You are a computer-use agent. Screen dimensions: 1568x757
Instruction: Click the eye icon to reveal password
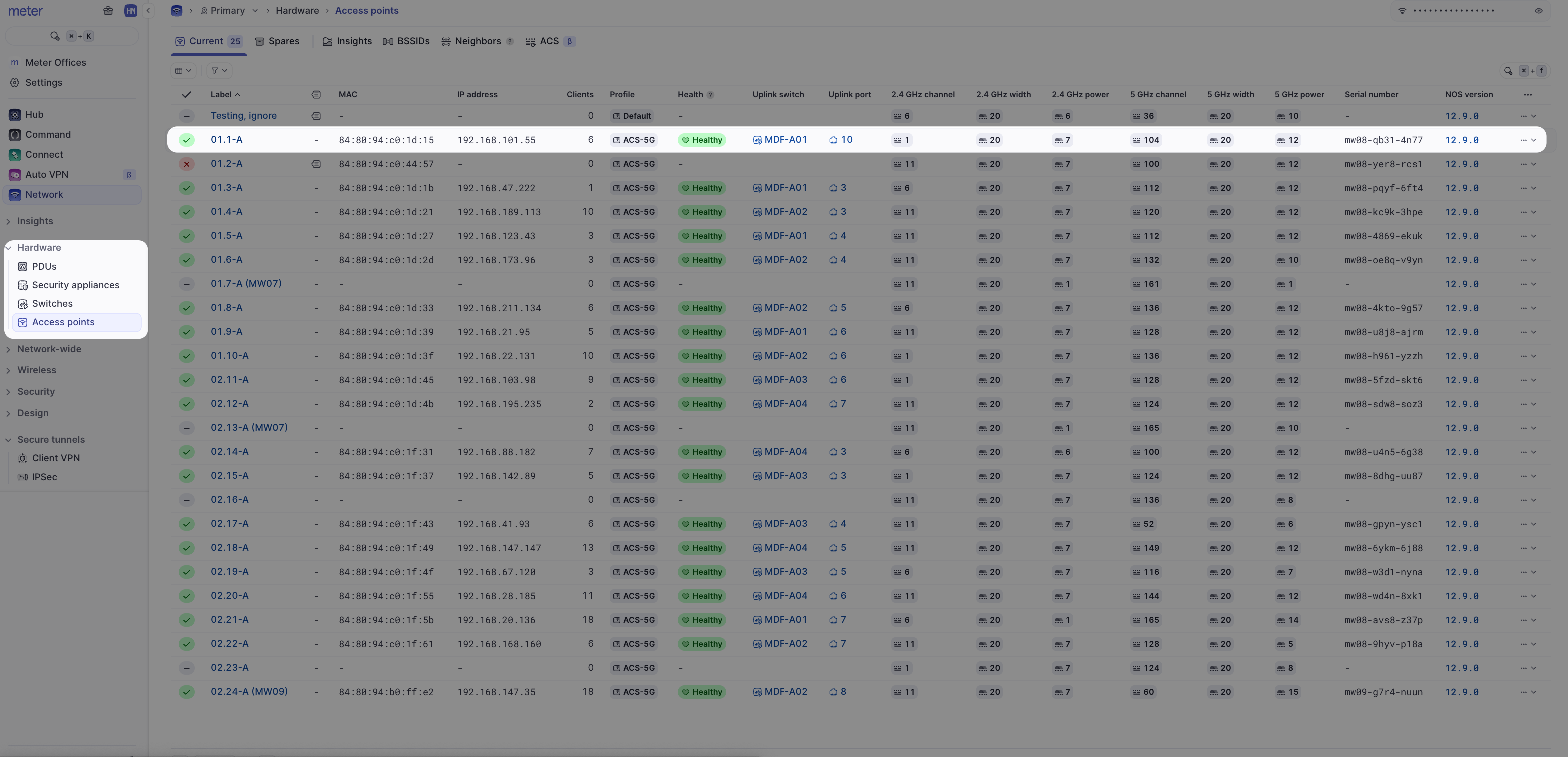(x=1538, y=11)
